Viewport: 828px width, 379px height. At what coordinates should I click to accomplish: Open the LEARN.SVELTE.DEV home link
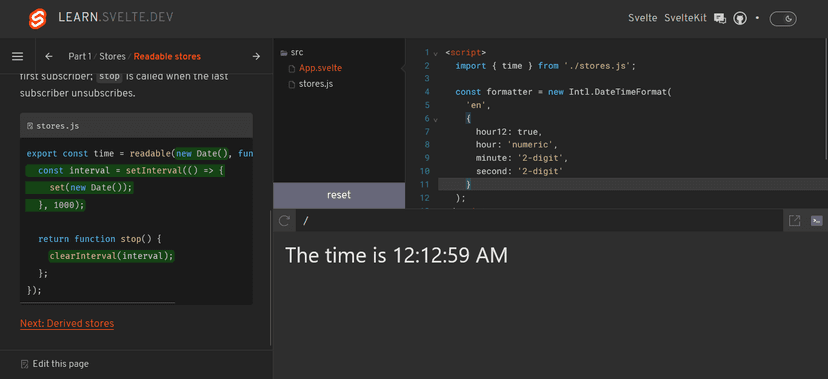116,18
